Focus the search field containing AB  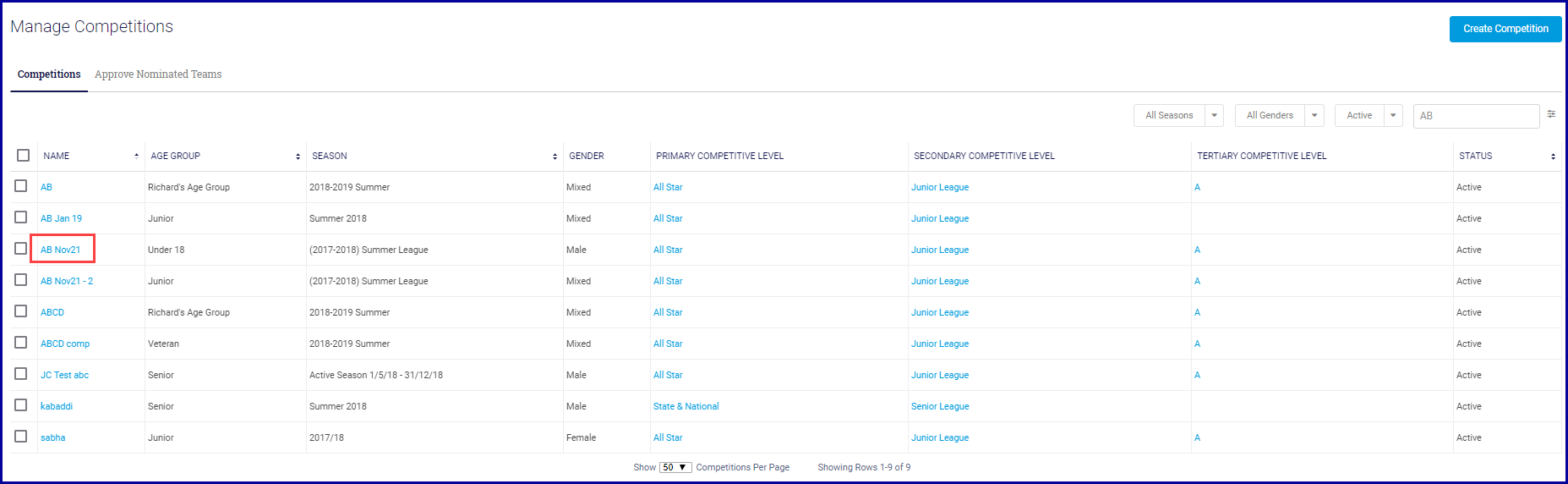[x=1476, y=116]
